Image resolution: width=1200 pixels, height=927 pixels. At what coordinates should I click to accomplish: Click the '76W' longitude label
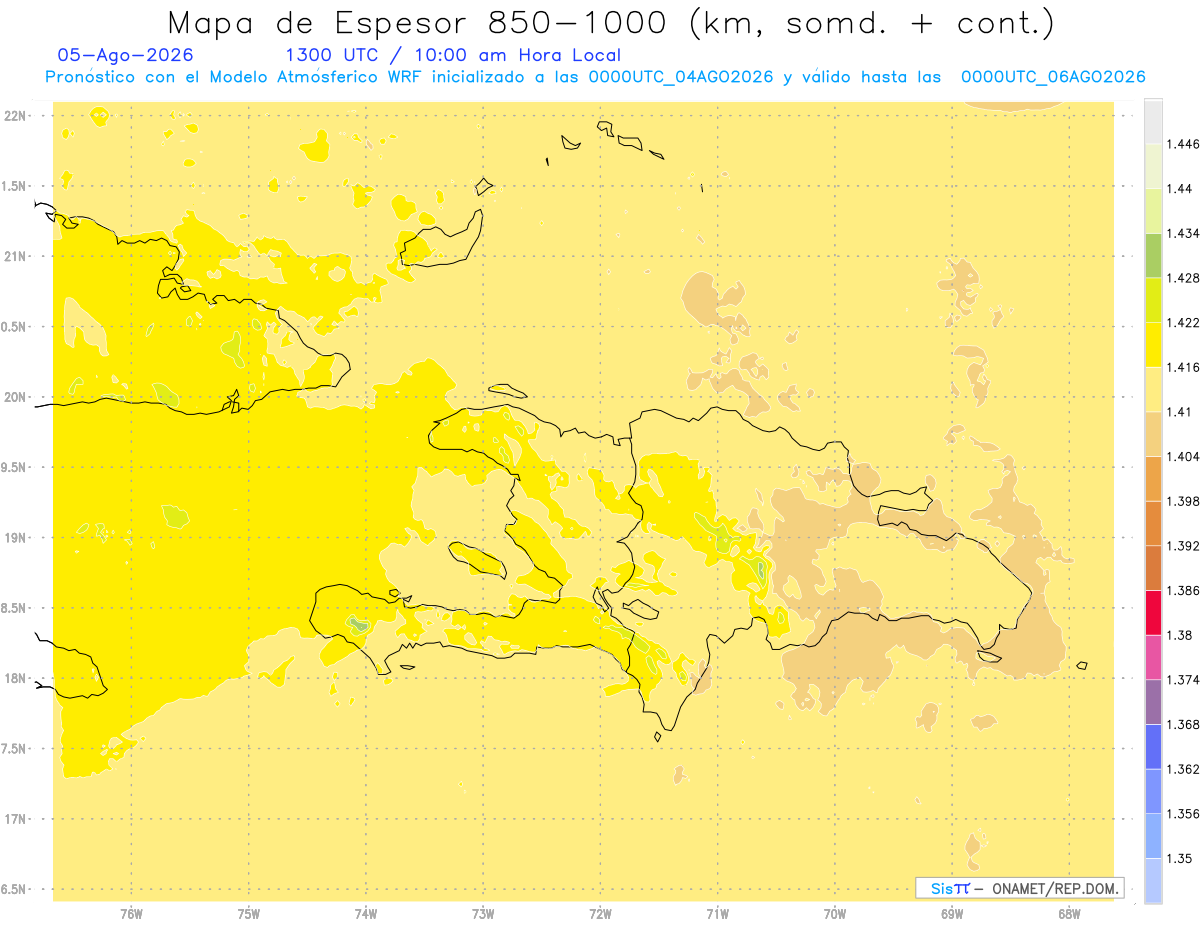[x=131, y=913]
